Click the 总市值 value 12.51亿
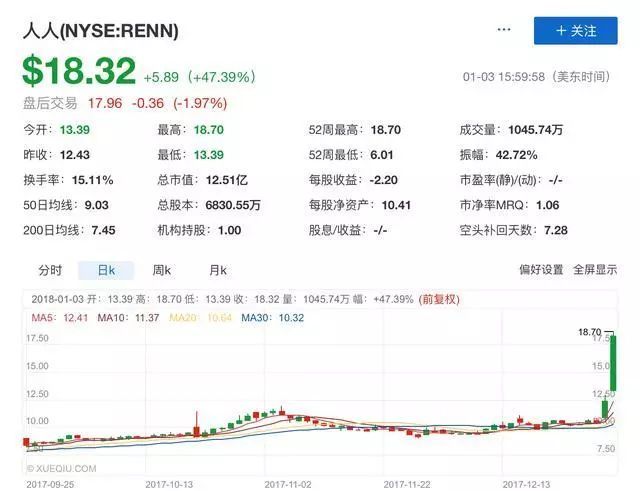This screenshot has height=491, width=640. pyautogui.click(x=227, y=180)
